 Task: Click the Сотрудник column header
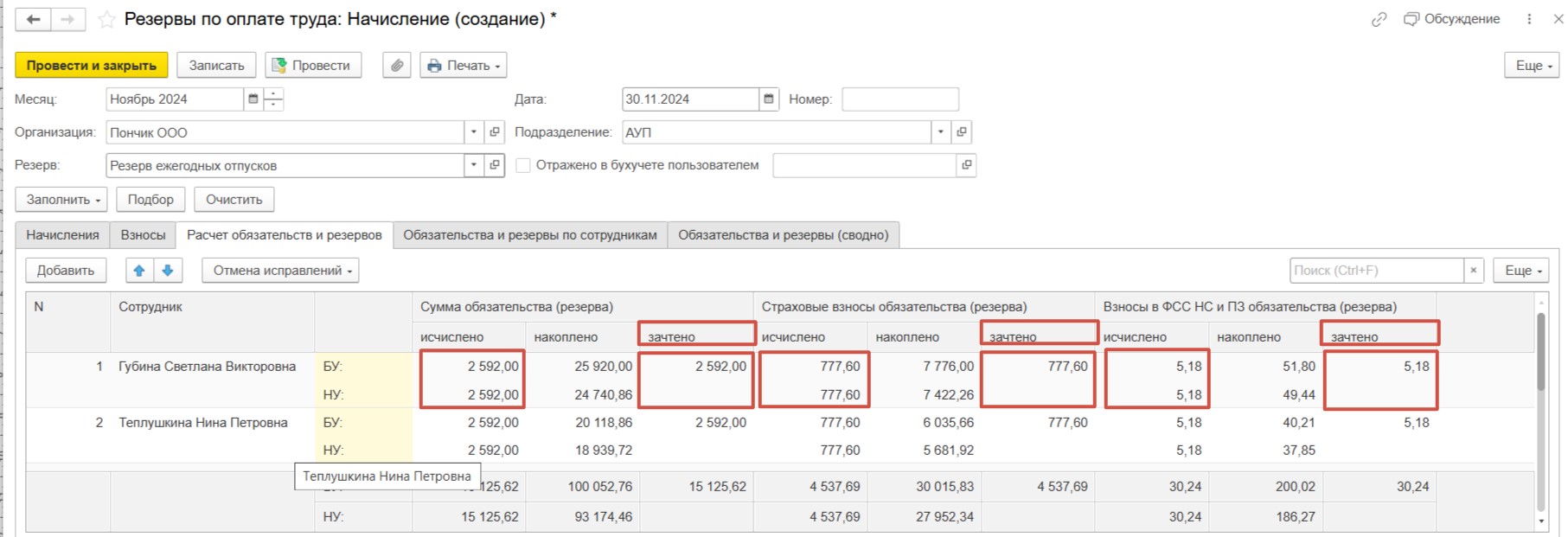click(x=150, y=307)
